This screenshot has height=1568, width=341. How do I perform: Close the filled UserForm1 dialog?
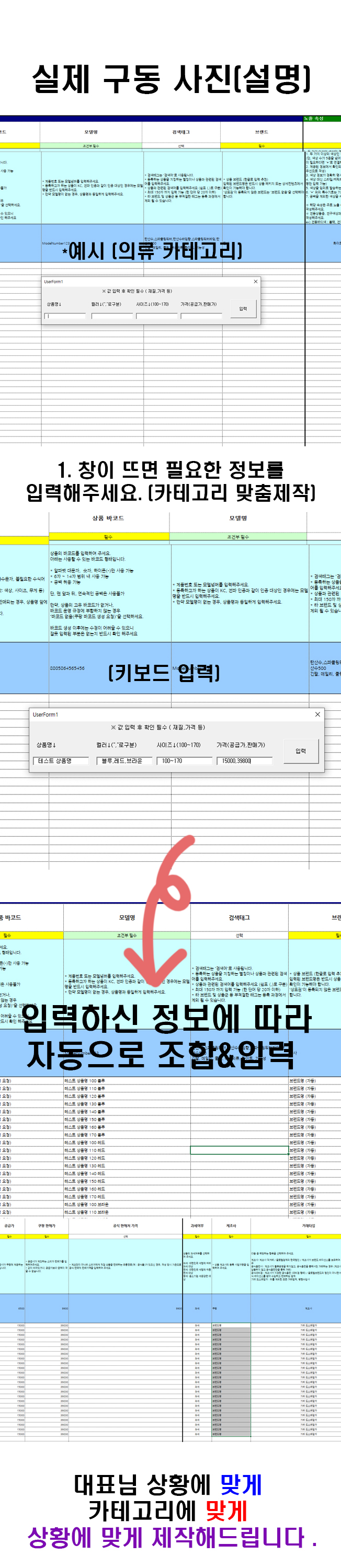317,714
